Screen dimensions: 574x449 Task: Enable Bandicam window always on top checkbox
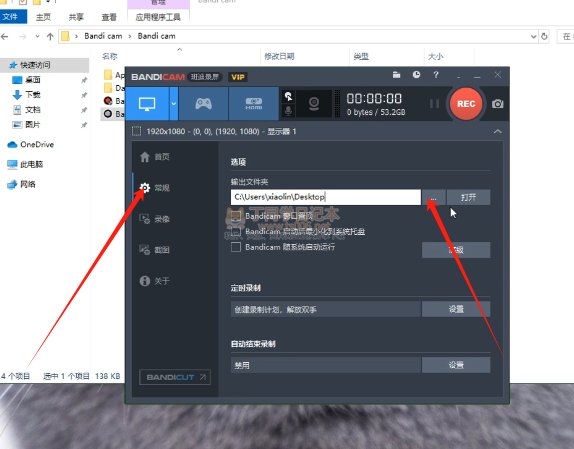(x=236, y=216)
